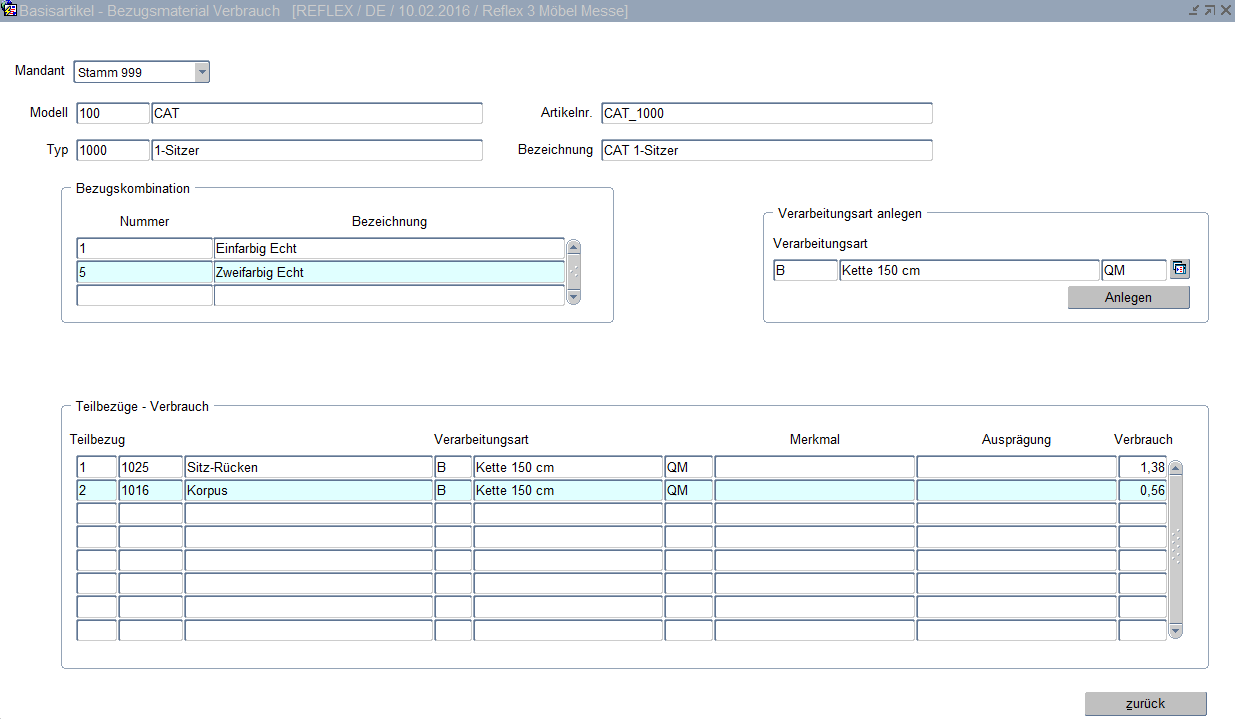
Task: Click the Bezeichnung field CAT 1-Sitzer
Action: point(765,150)
